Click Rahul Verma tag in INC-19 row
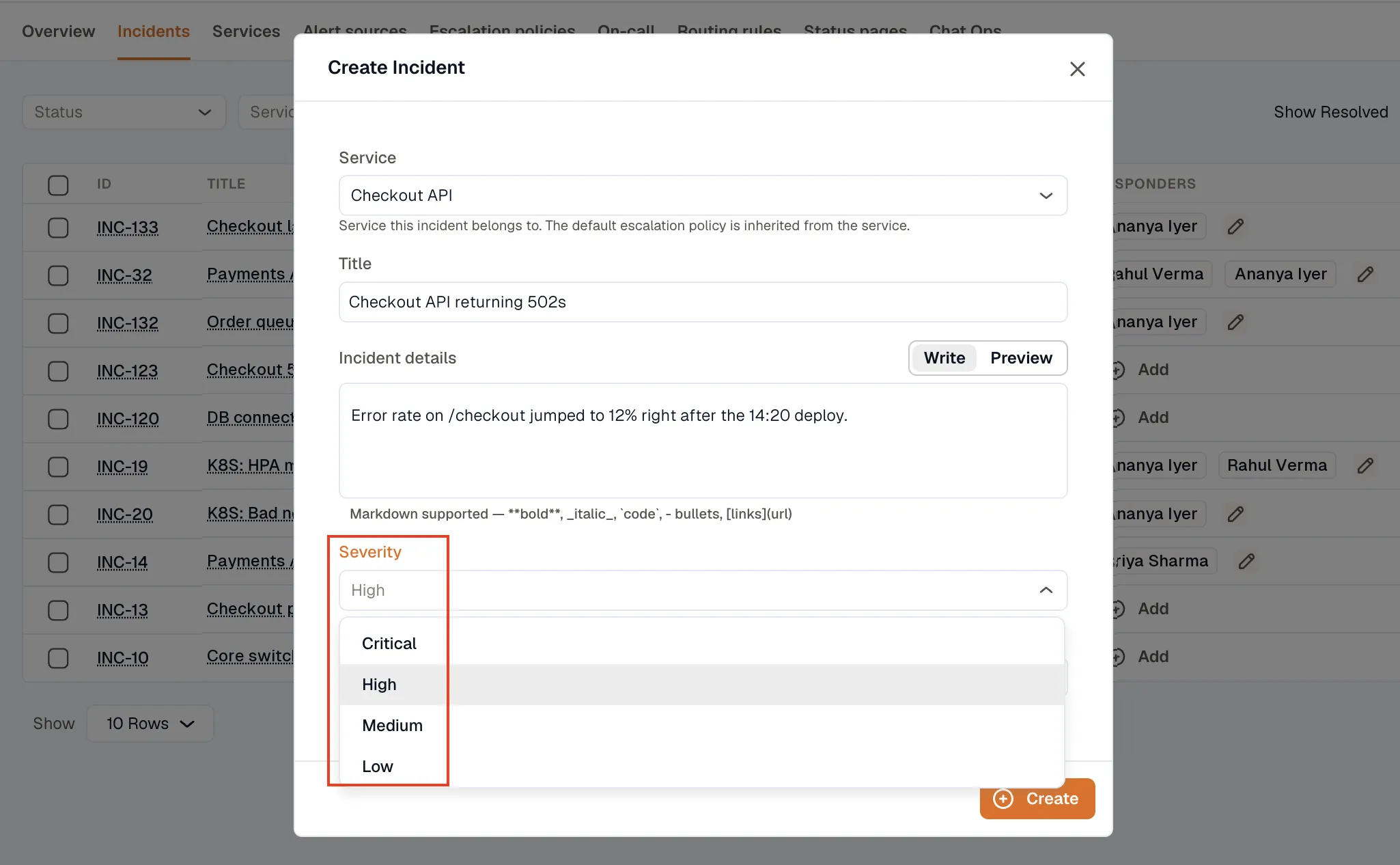 coord(1276,465)
